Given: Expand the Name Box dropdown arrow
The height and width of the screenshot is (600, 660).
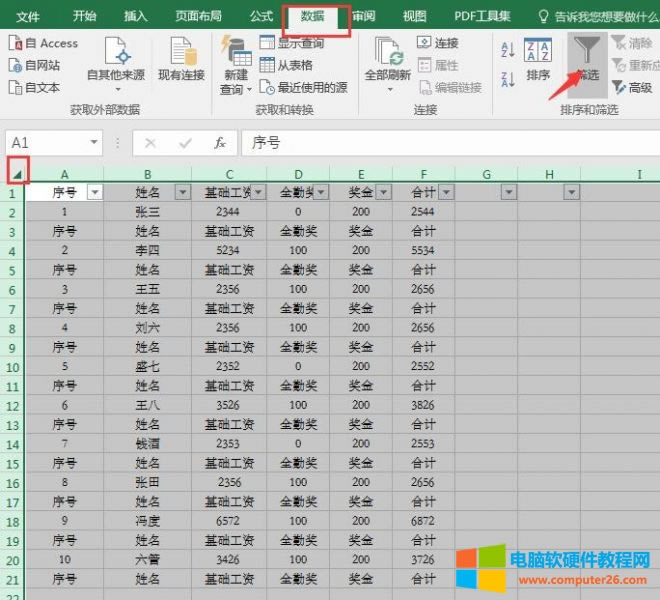Looking at the screenshot, I should click(x=93, y=143).
